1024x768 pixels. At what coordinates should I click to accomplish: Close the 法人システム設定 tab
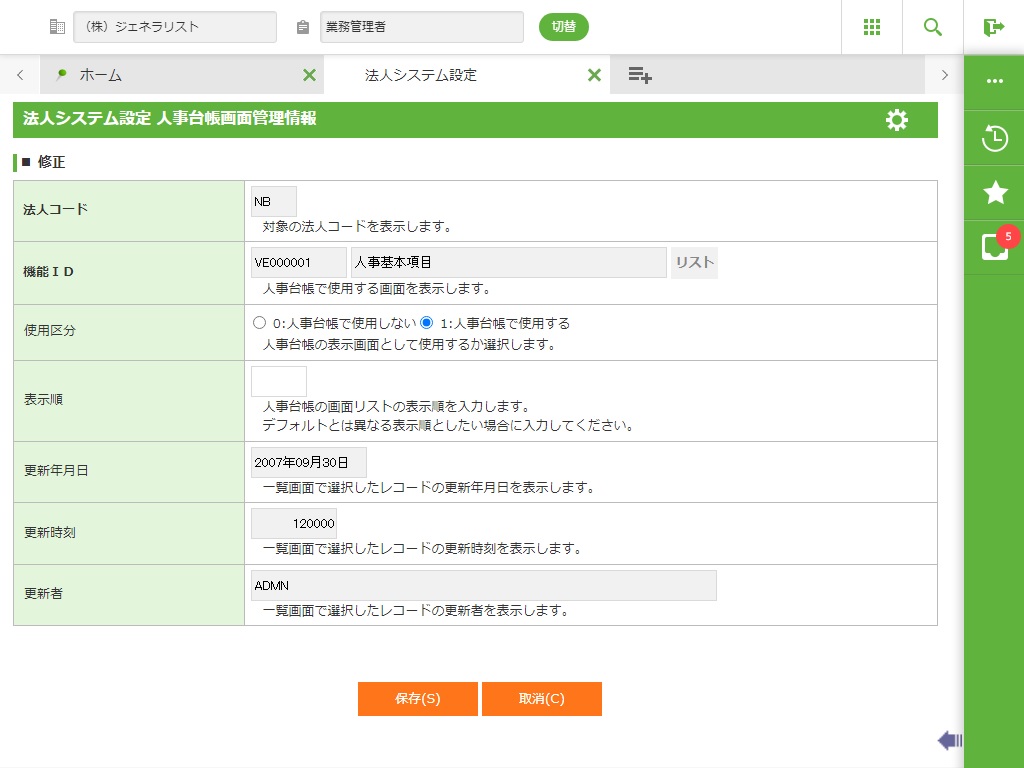[594, 75]
